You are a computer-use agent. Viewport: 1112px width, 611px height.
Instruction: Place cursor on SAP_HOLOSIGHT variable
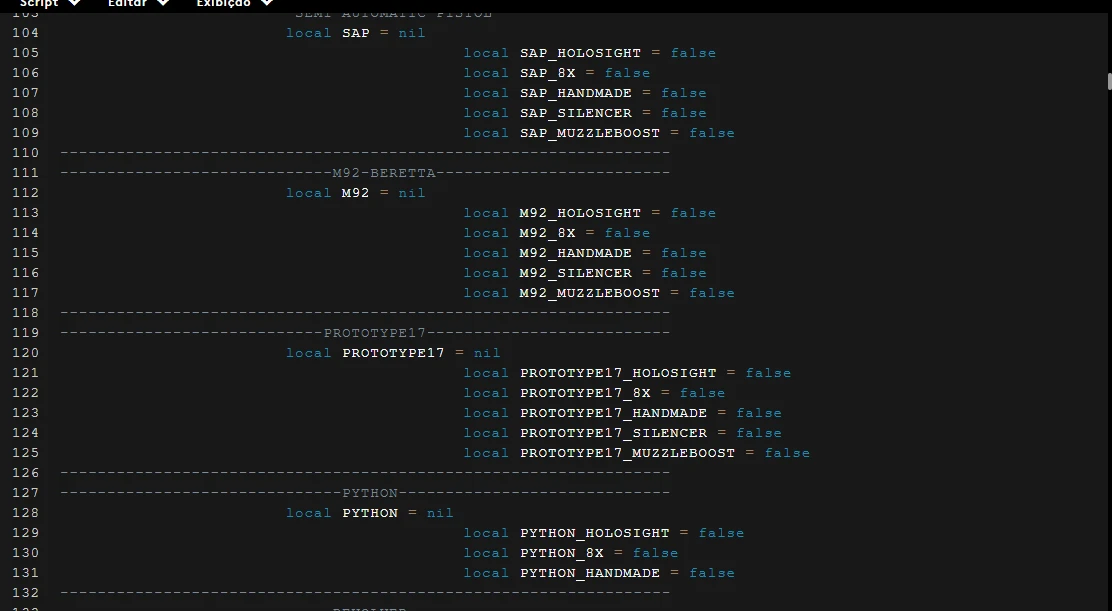[580, 53]
